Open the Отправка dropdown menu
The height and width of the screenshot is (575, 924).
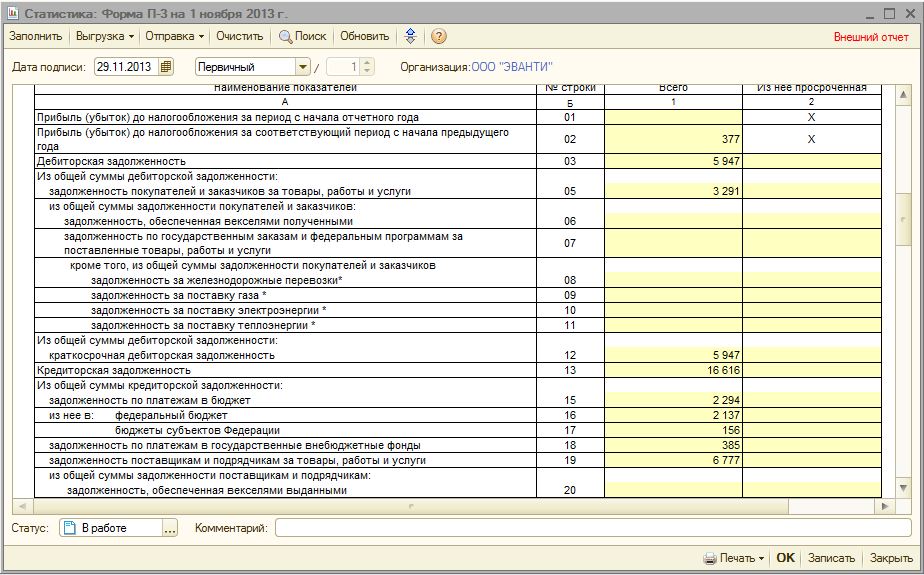(174, 36)
